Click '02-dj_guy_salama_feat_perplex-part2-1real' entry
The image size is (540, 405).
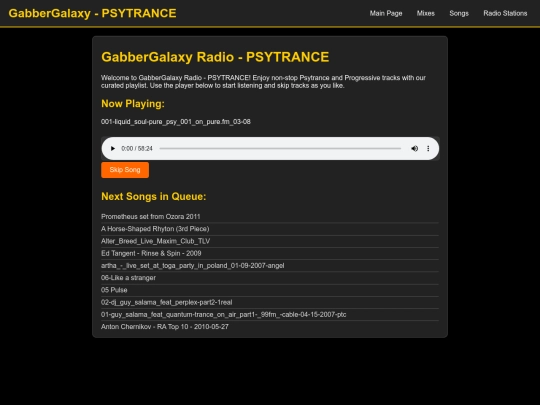pyautogui.click(x=270, y=302)
